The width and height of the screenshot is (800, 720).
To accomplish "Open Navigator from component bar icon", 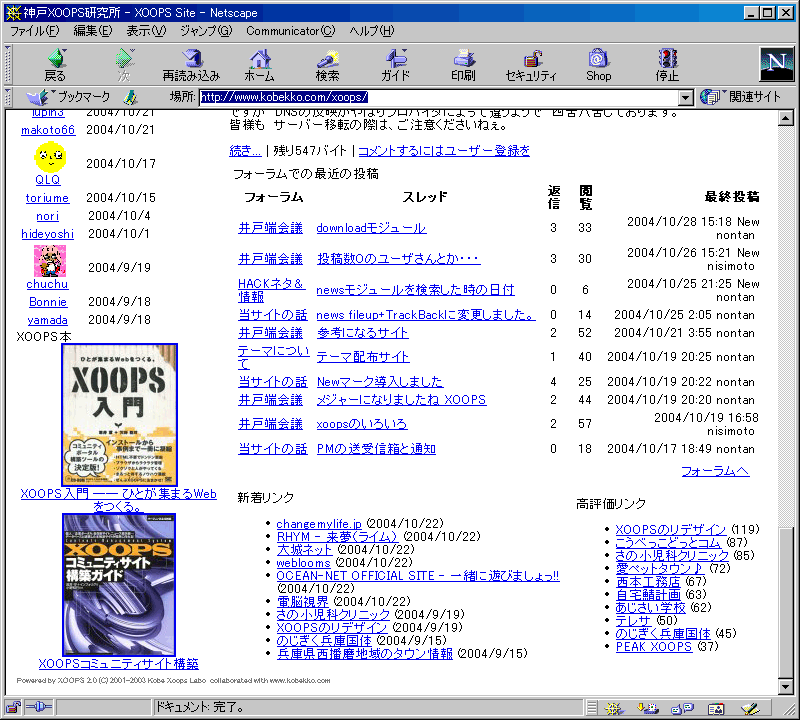I will (x=614, y=708).
